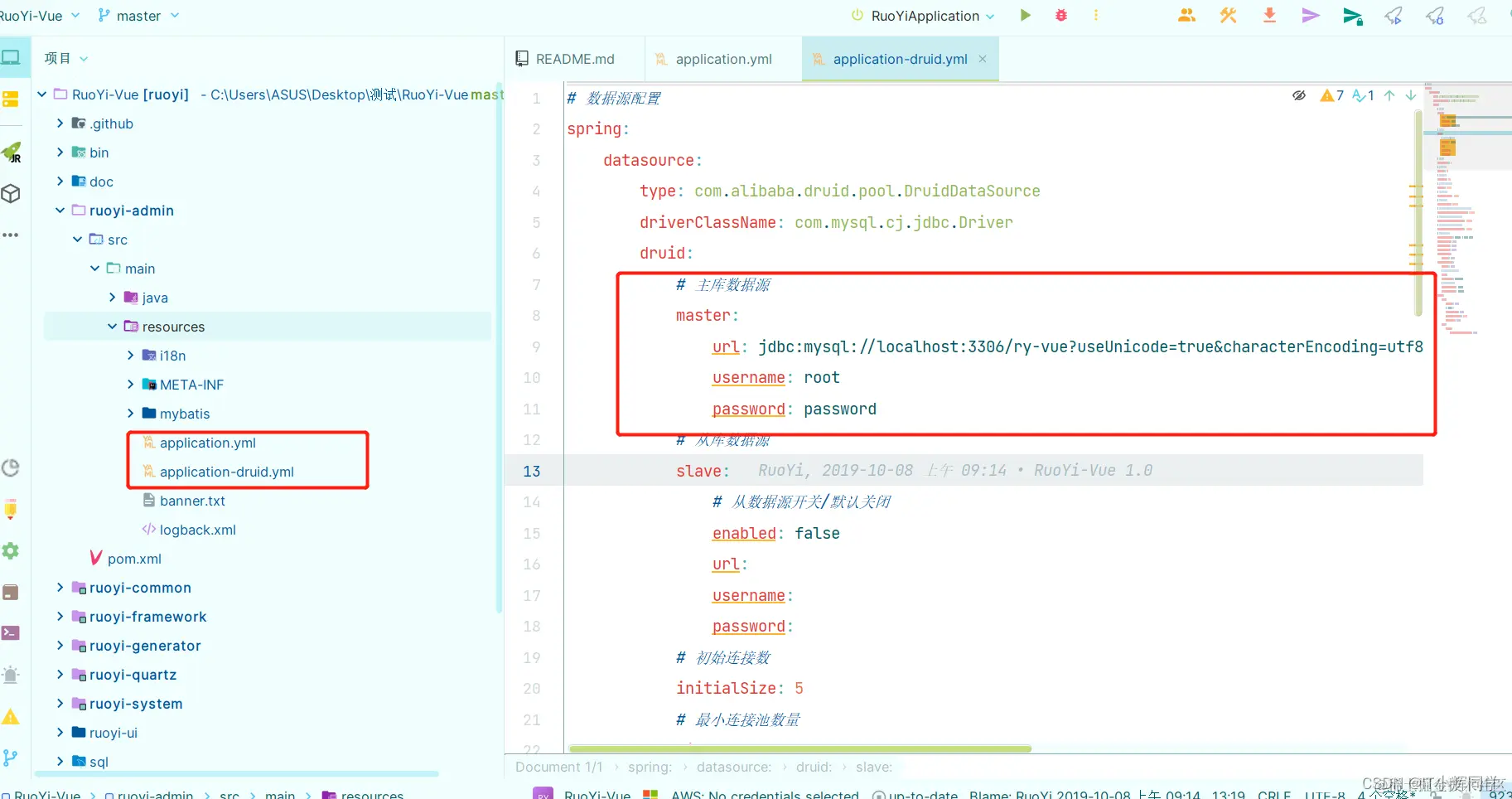Jump to next highlighted error arrow
The height and width of the screenshot is (799, 1512).
pos(1411,95)
